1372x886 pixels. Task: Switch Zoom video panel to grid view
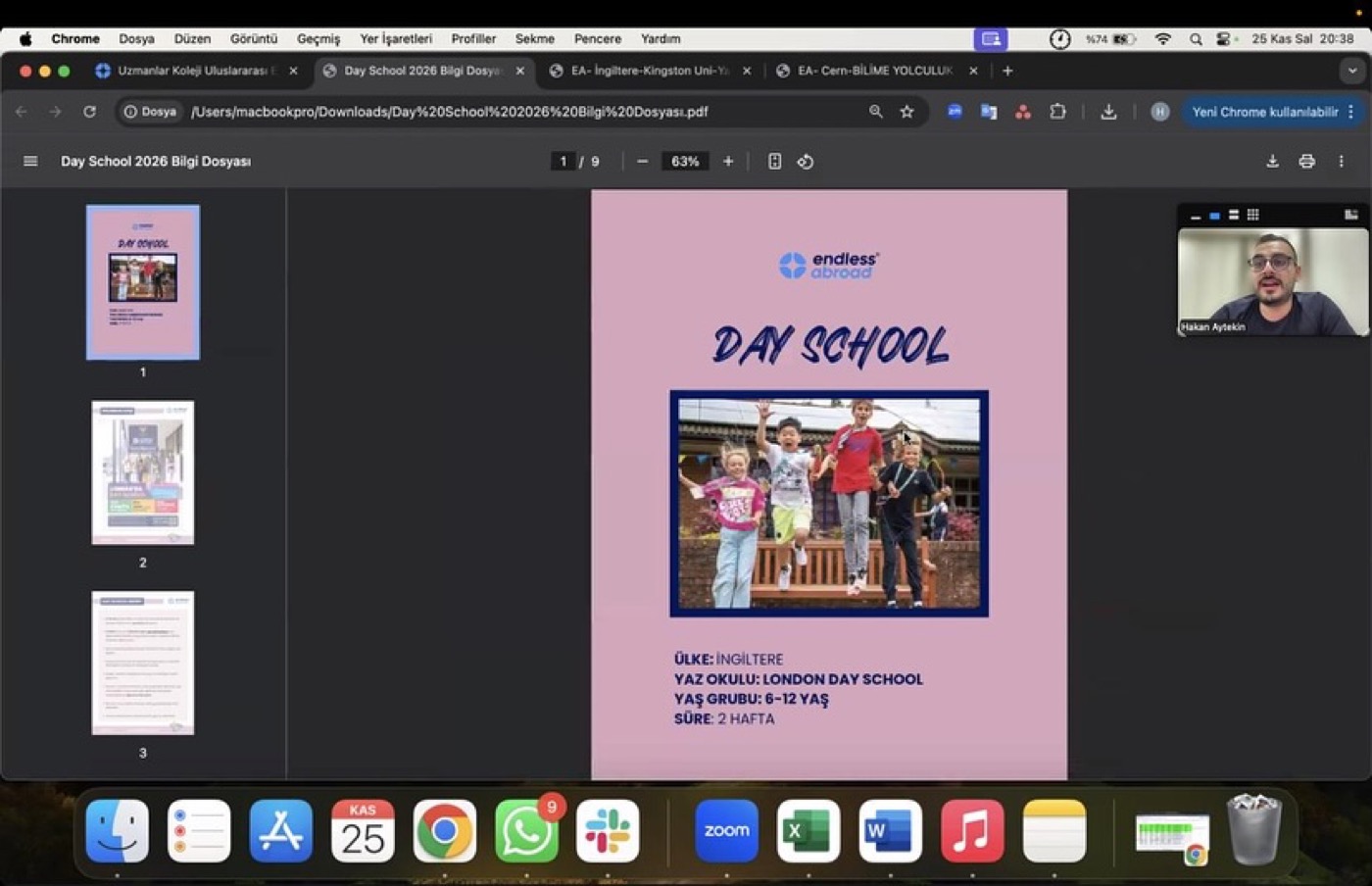click(1252, 215)
